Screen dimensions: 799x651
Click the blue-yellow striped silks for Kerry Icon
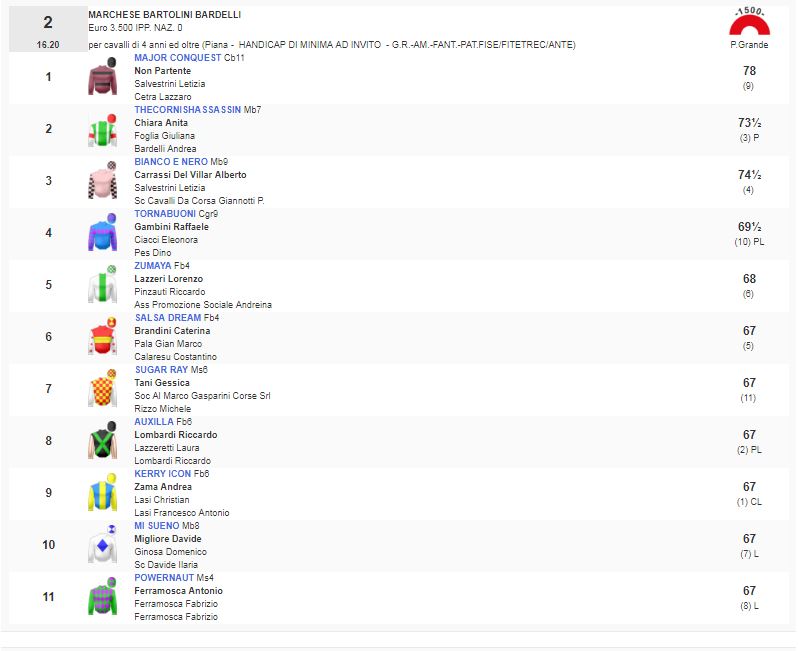102,494
